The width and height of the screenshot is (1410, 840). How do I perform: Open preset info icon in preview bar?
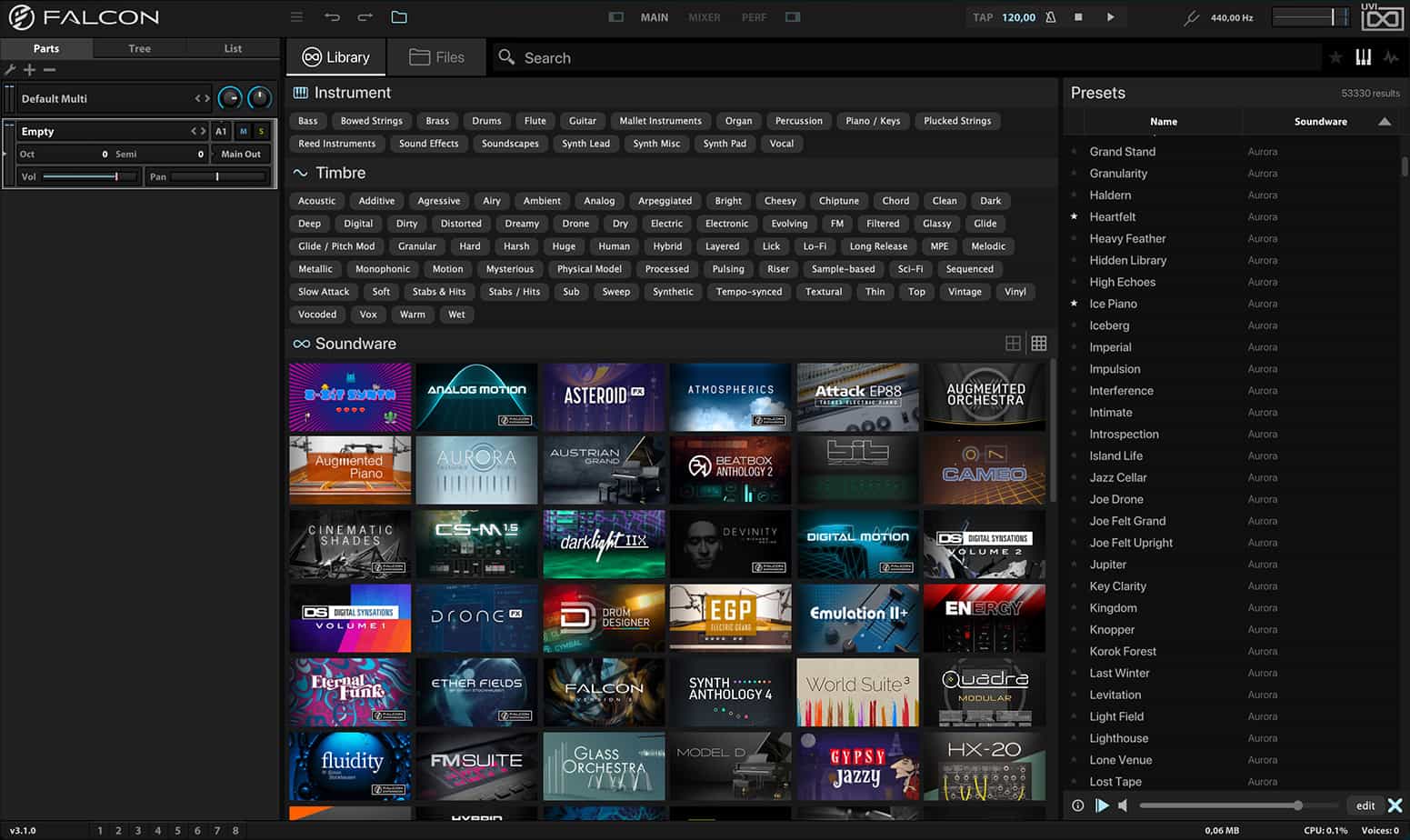coord(1078,805)
